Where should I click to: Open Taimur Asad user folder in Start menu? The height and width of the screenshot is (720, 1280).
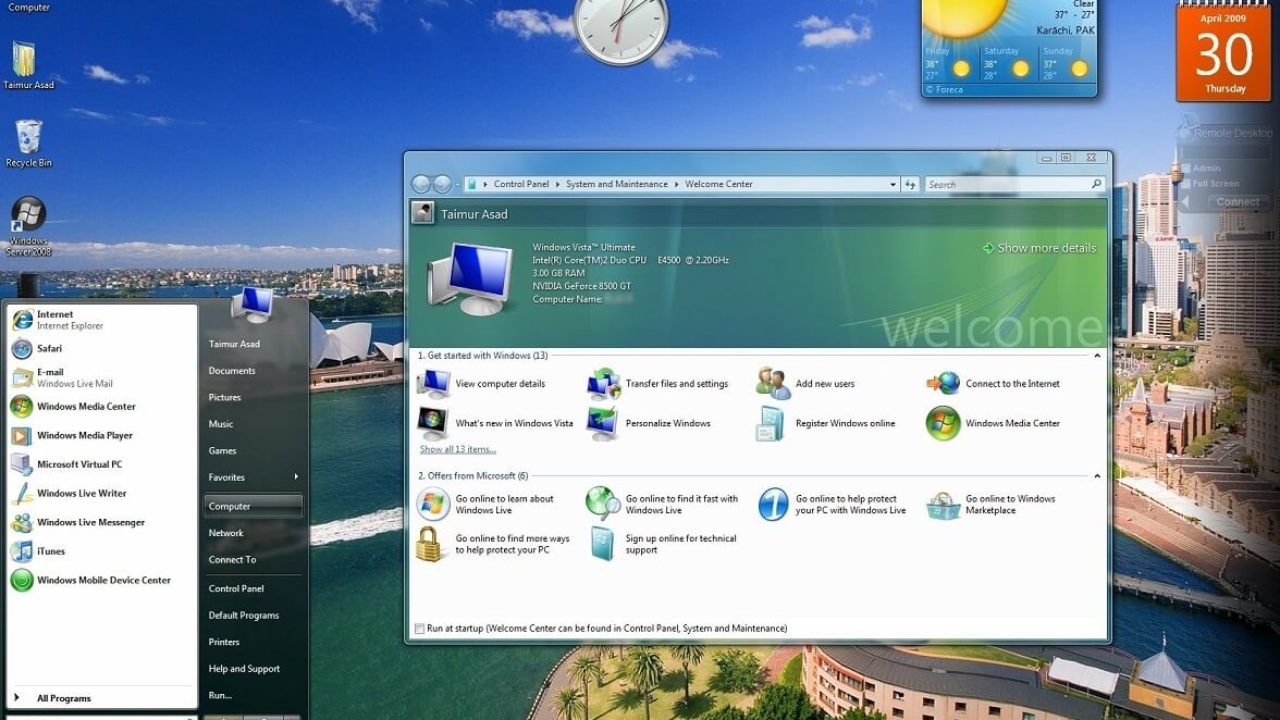[x=234, y=344]
